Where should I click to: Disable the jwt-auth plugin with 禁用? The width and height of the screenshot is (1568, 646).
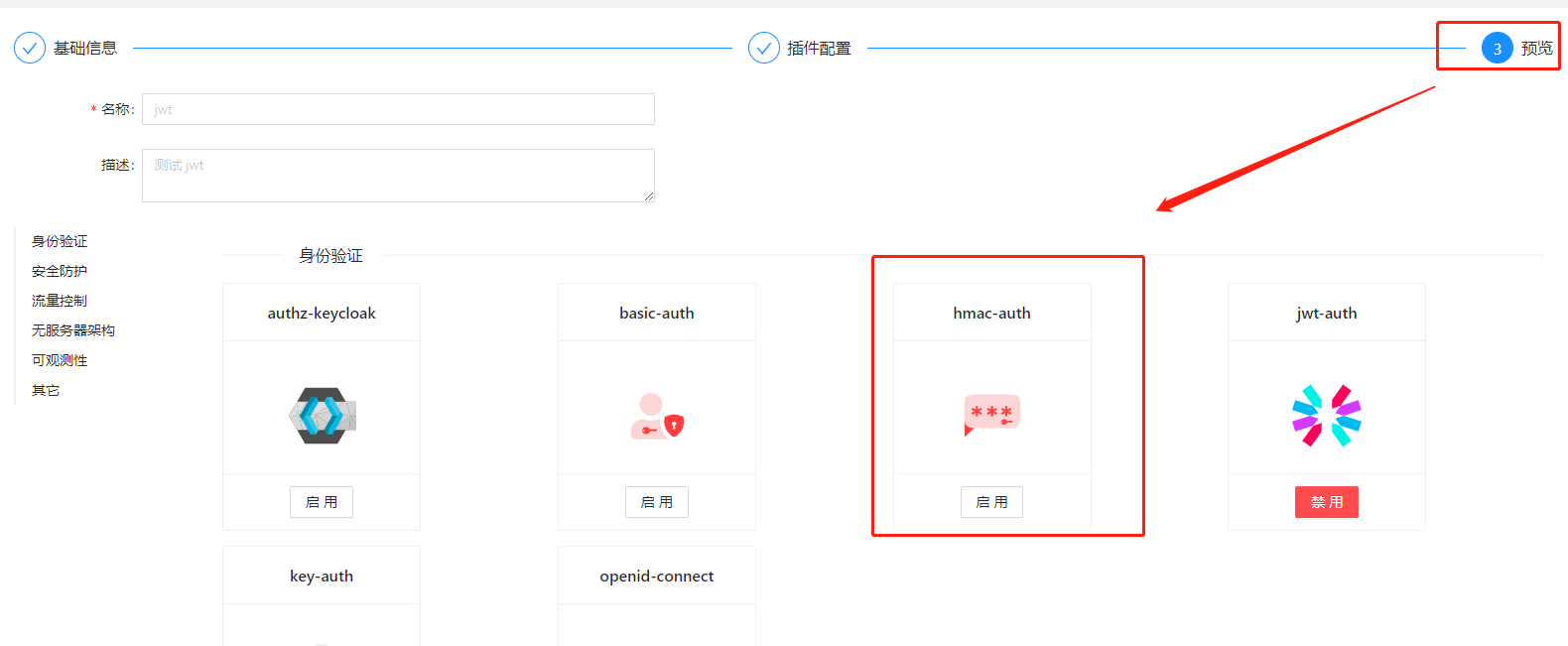[x=1327, y=502]
